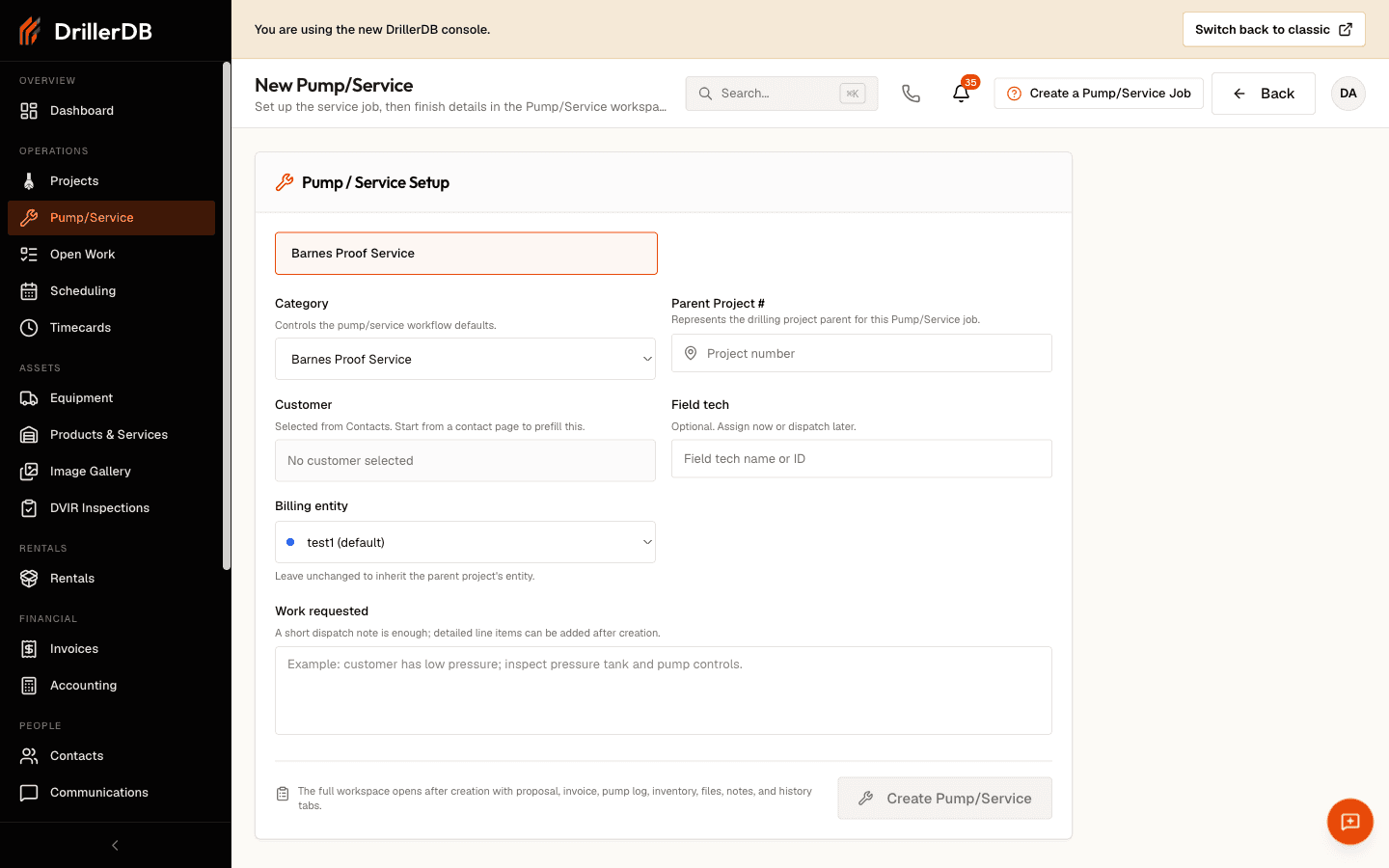1389x868 pixels.
Task: Open the Category dropdown
Action: pos(465,359)
